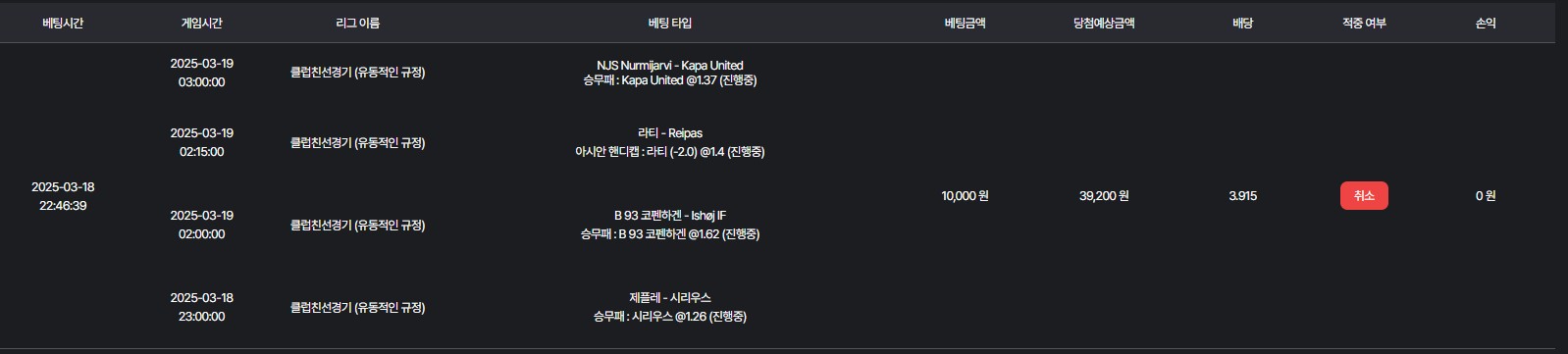This screenshot has height=354, width=1568.
Task: Click the 손익 column header
Action: (1486, 23)
